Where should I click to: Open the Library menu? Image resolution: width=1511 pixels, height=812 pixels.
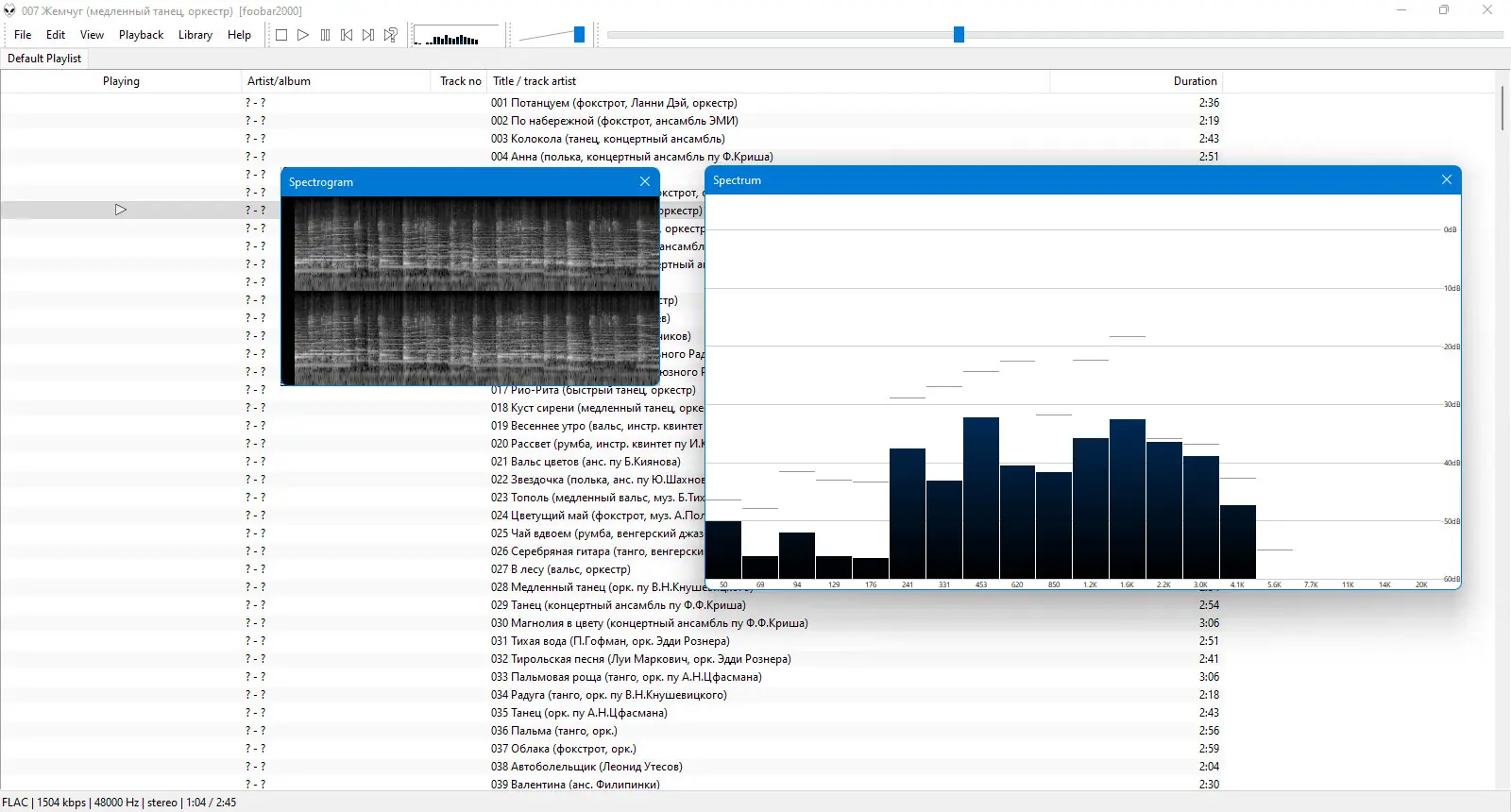(195, 35)
